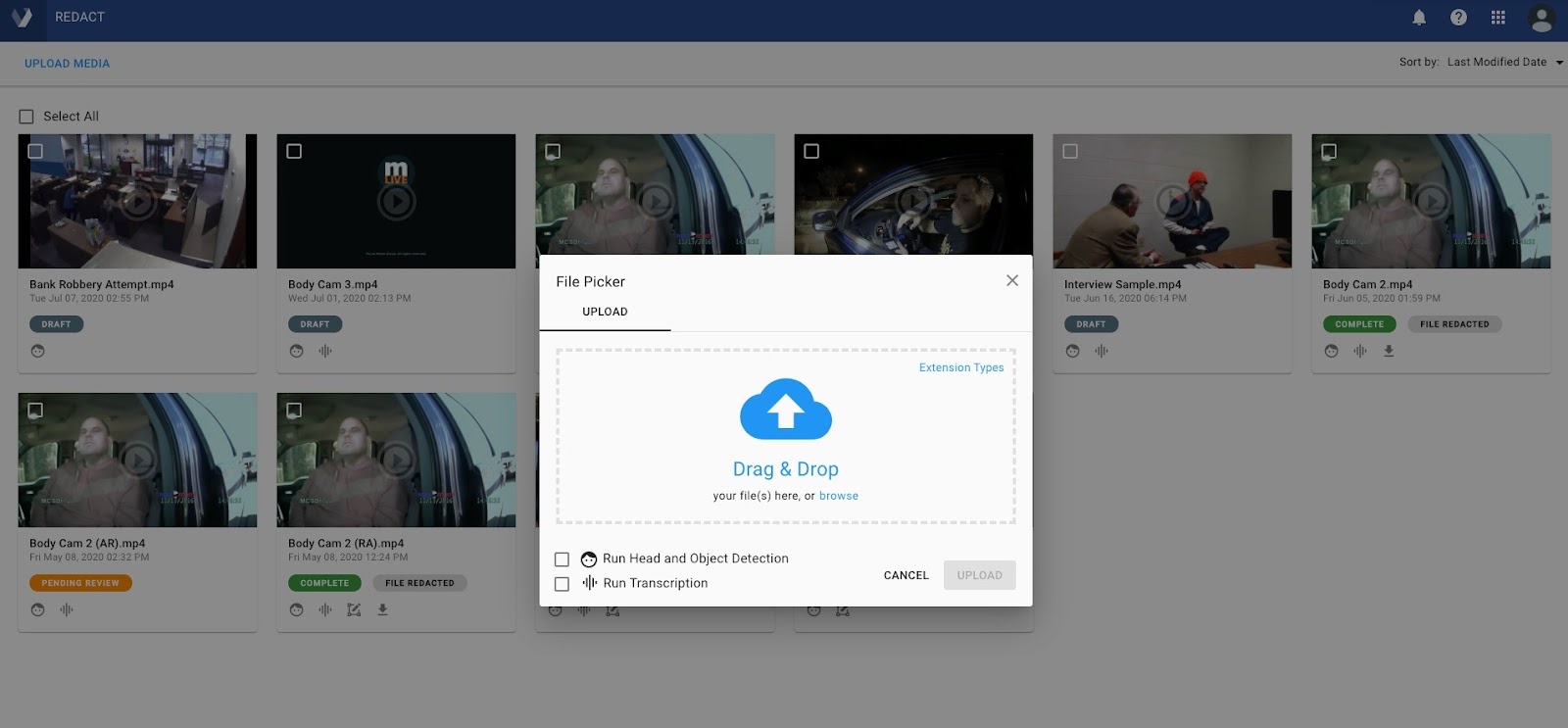Enable Run Transcription checkbox

click(562, 584)
